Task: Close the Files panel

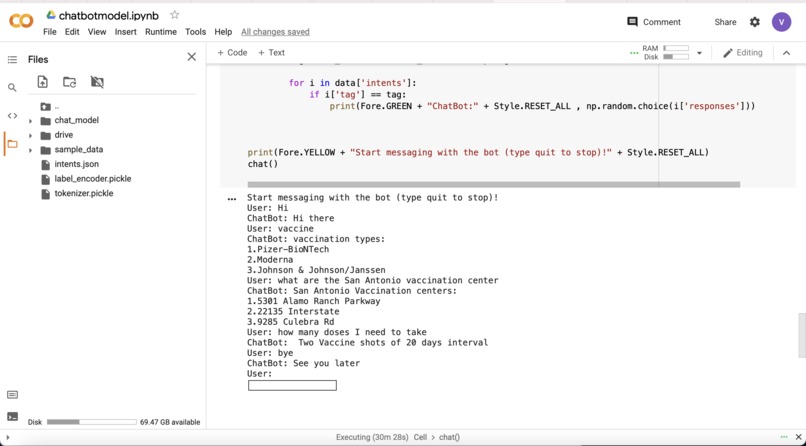Action: [192, 57]
